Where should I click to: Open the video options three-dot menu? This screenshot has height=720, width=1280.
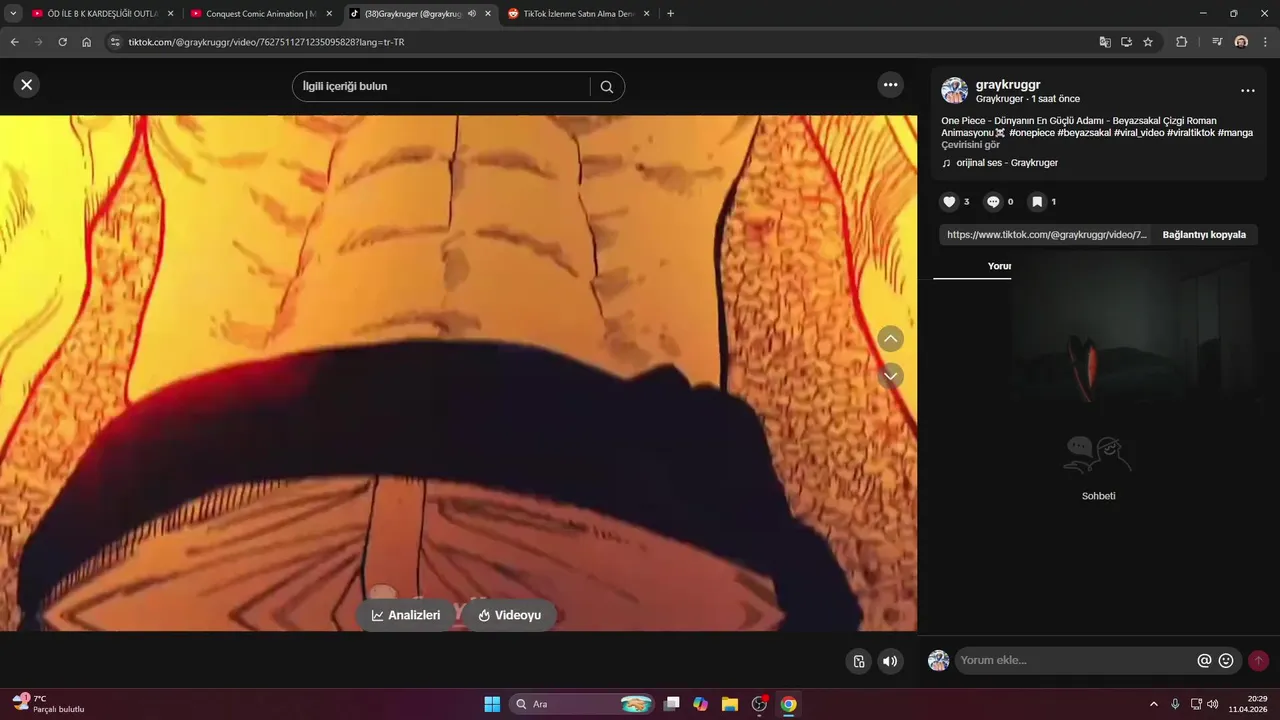[x=891, y=85]
